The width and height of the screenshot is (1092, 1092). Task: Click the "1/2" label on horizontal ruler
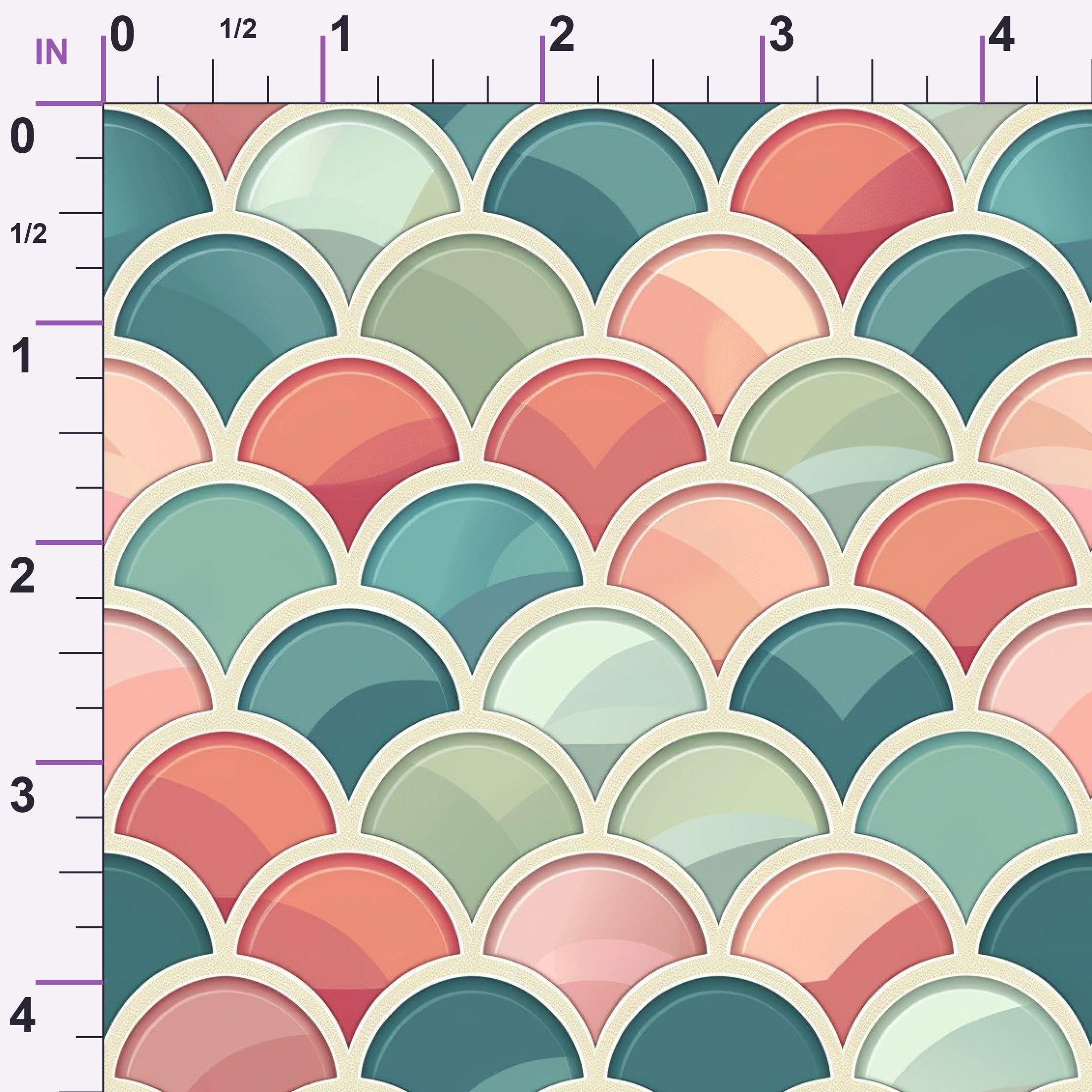[x=238, y=29]
